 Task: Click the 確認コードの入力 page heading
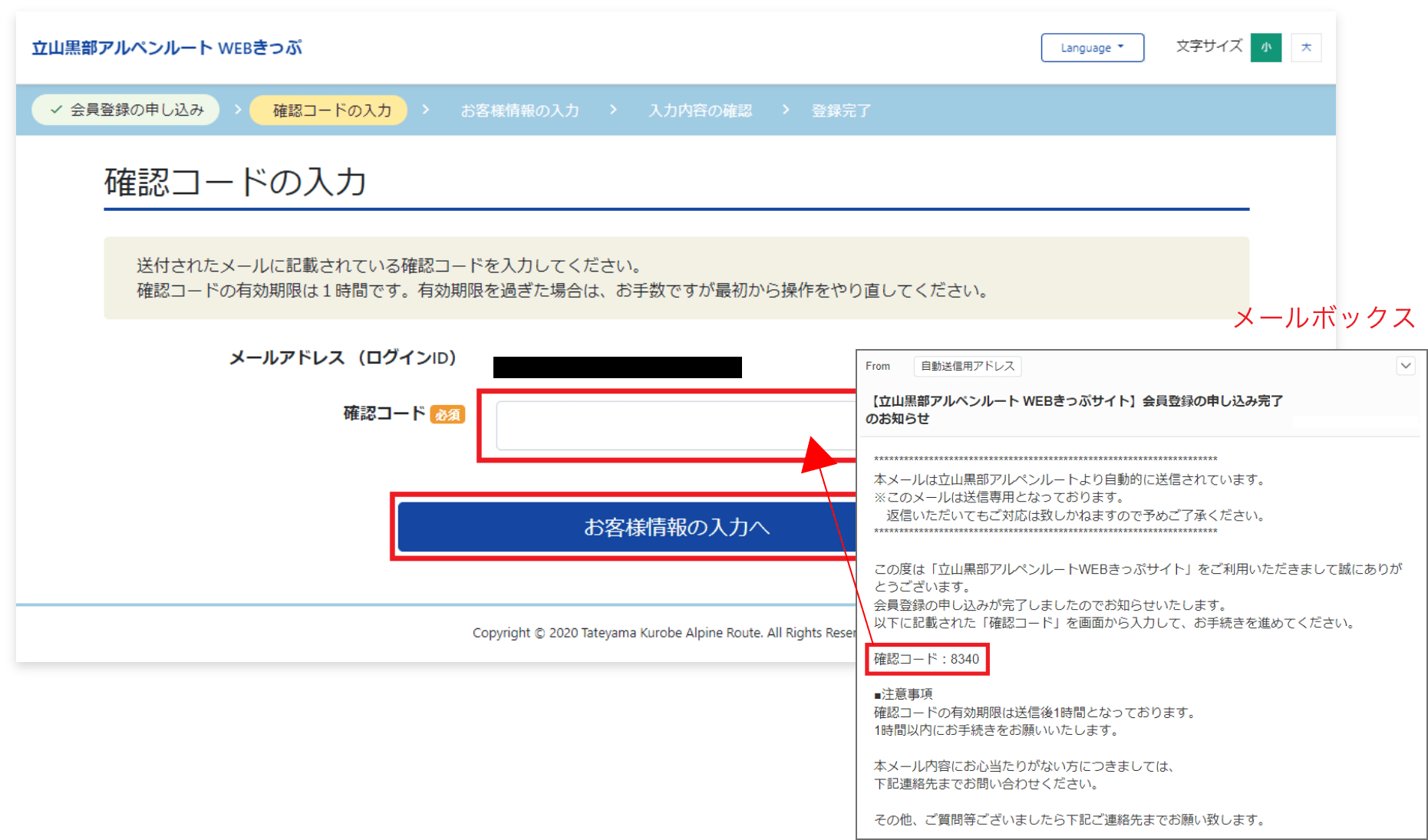(x=236, y=183)
